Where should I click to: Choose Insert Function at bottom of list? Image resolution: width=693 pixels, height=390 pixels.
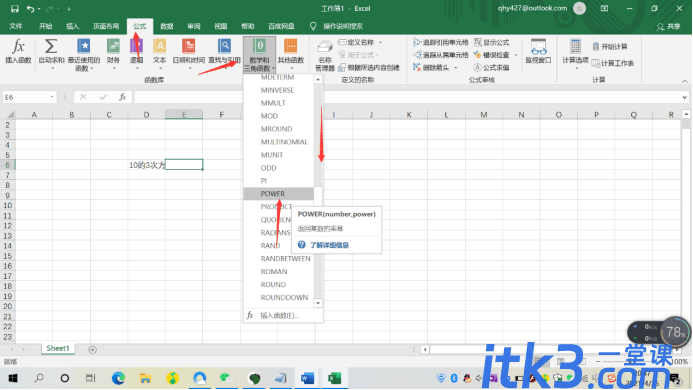point(283,315)
